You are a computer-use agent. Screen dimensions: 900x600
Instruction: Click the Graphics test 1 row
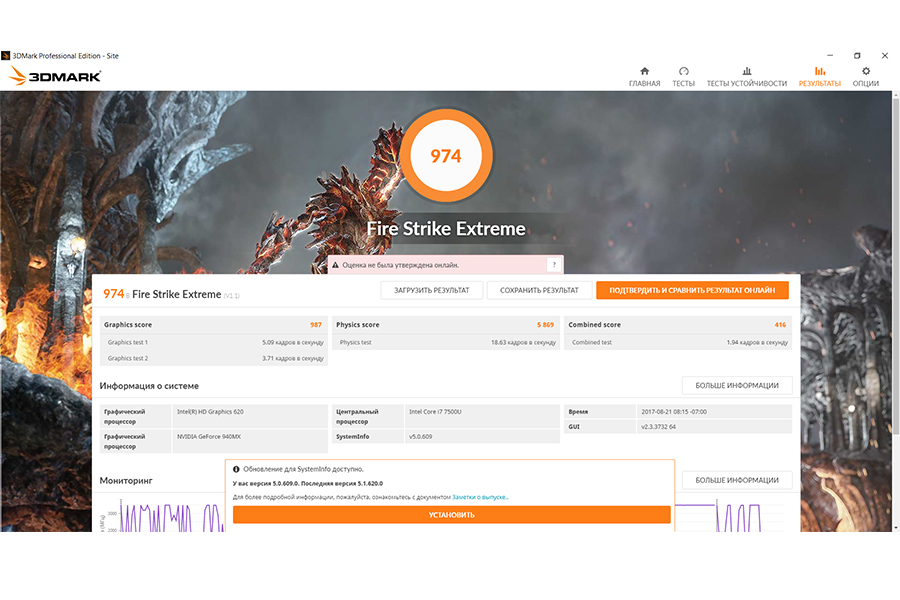pos(214,342)
